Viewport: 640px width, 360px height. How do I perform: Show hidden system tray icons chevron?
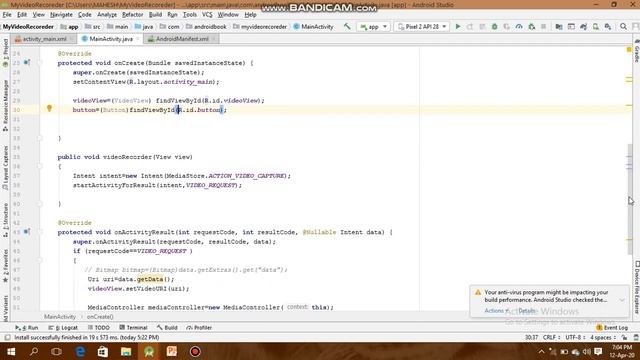[x=541, y=351]
